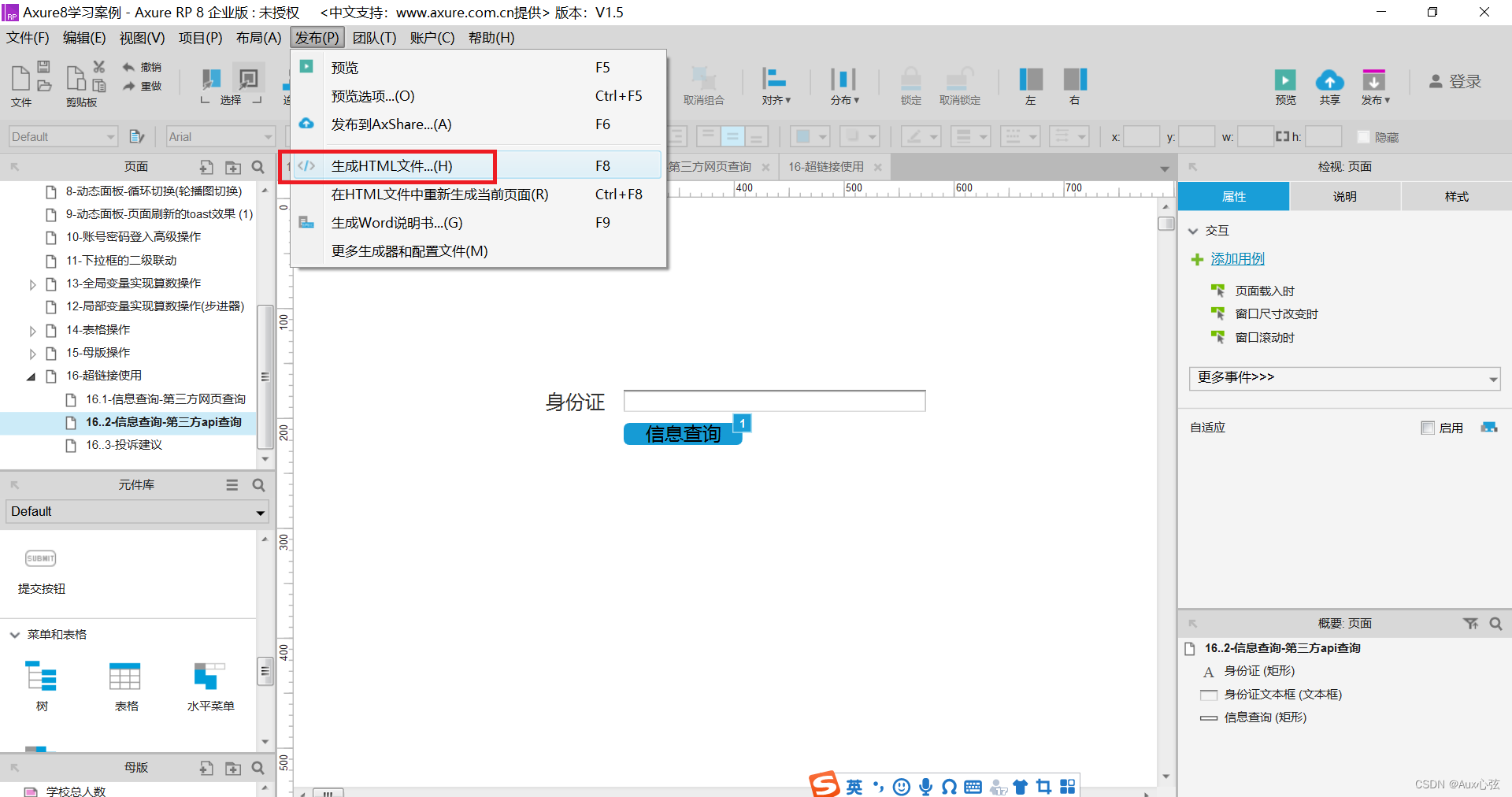Toggle middle vertical text alignment button
Viewport: 1512px width, 797px height.
[732, 136]
